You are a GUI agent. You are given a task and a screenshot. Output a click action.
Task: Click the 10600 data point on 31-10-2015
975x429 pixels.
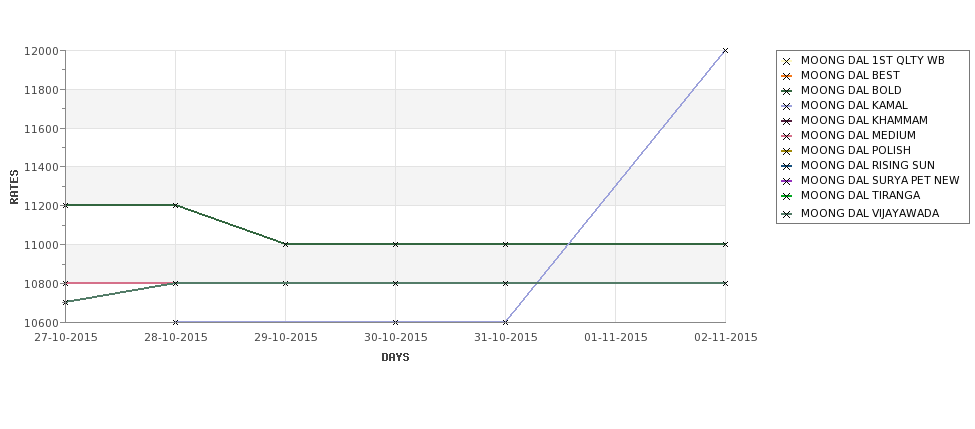coord(506,322)
